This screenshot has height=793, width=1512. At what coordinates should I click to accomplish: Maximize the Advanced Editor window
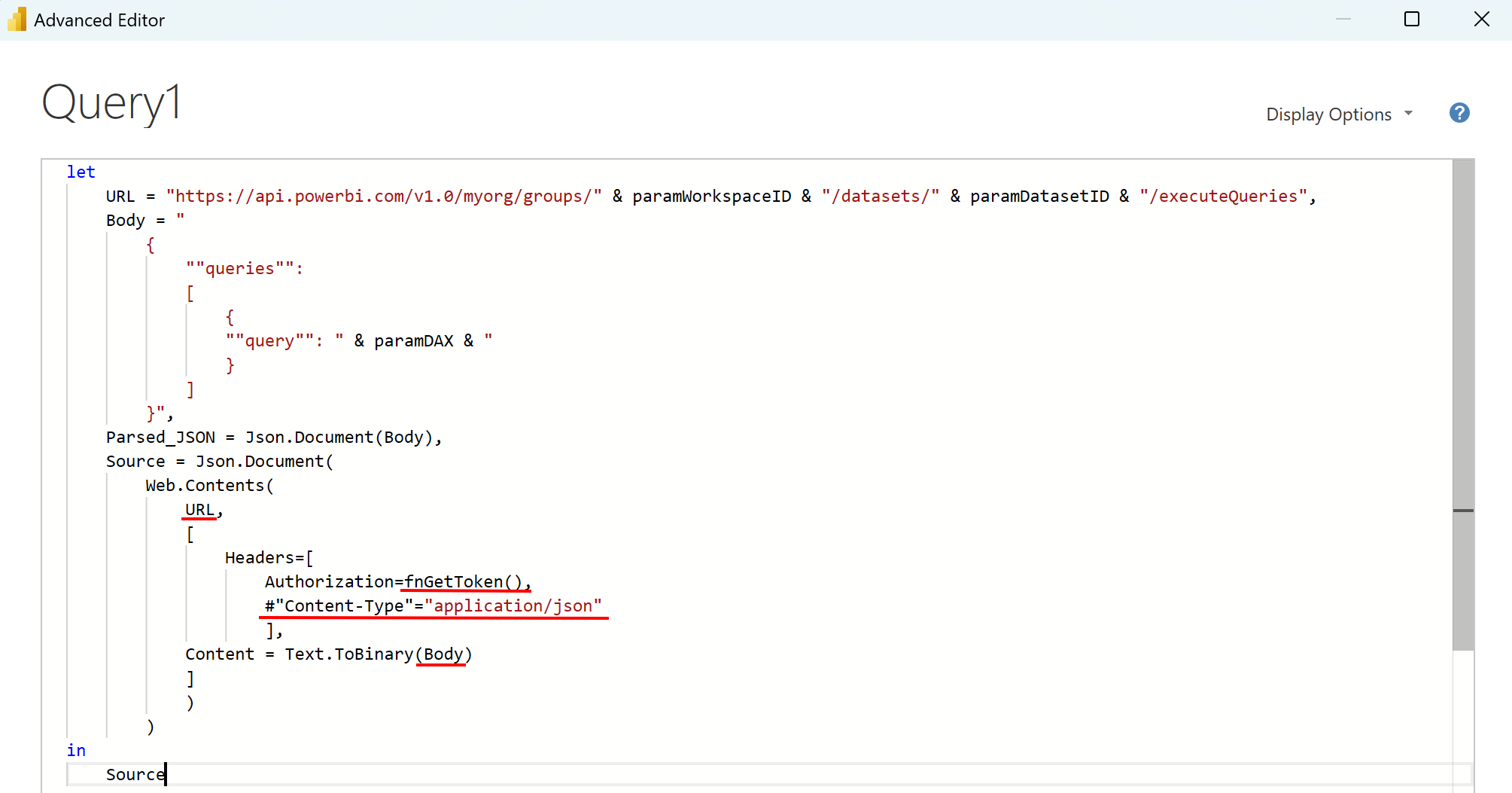click(x=1411, y=20)
